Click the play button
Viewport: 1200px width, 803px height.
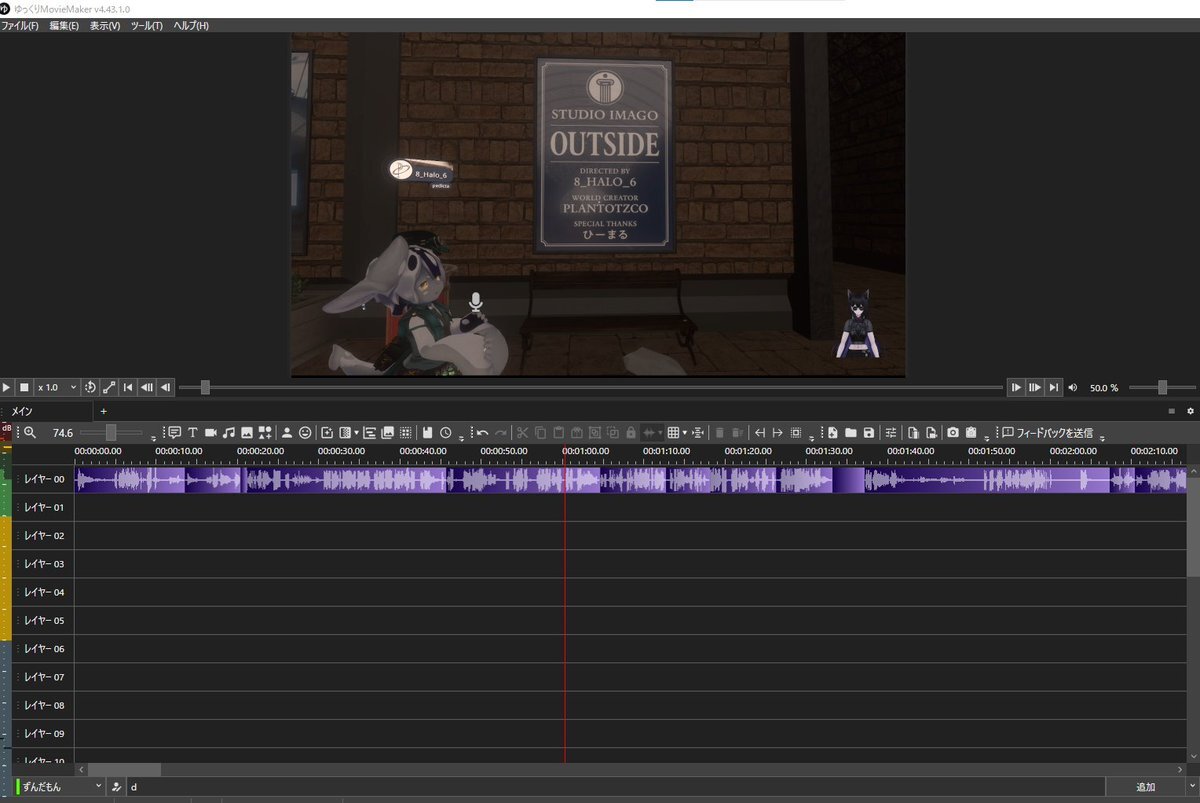(6, 387)
